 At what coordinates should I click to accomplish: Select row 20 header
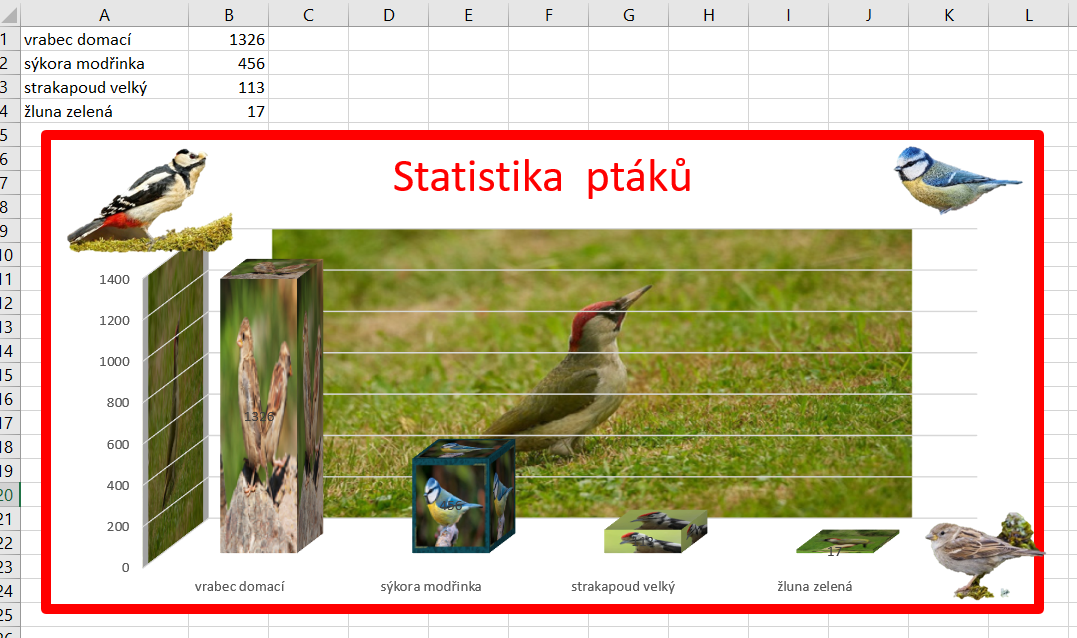pyautogui.click(x=8, y=495)
